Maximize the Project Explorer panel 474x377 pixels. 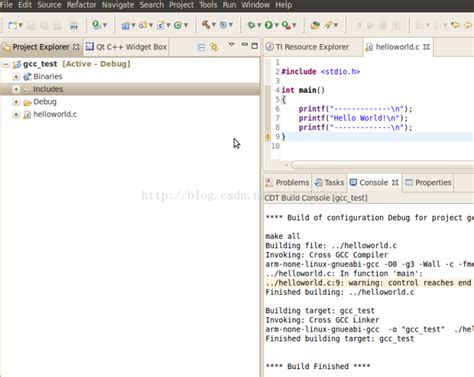pos(255,46)
